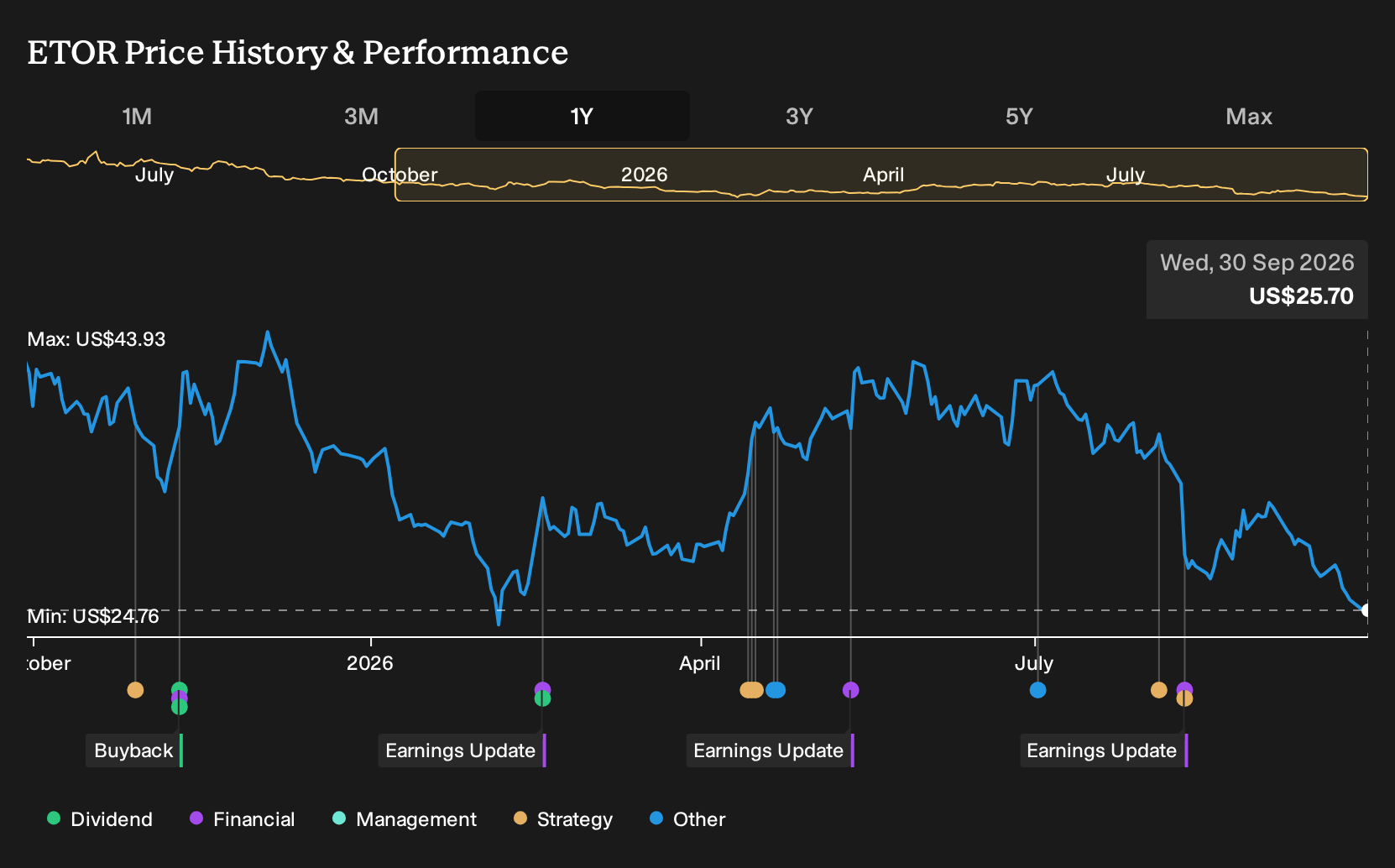Screen dimensions: 1395x868
Task: Click the April axis label on main chart
Action: pyautogui.click(x=700, y=663)
